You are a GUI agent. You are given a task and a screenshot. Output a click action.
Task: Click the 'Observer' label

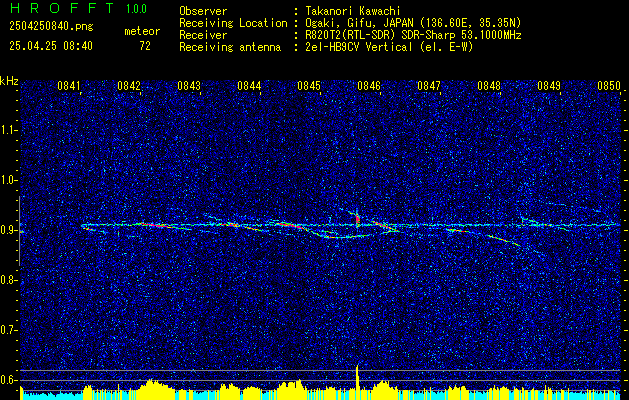[x=203, y=11]
